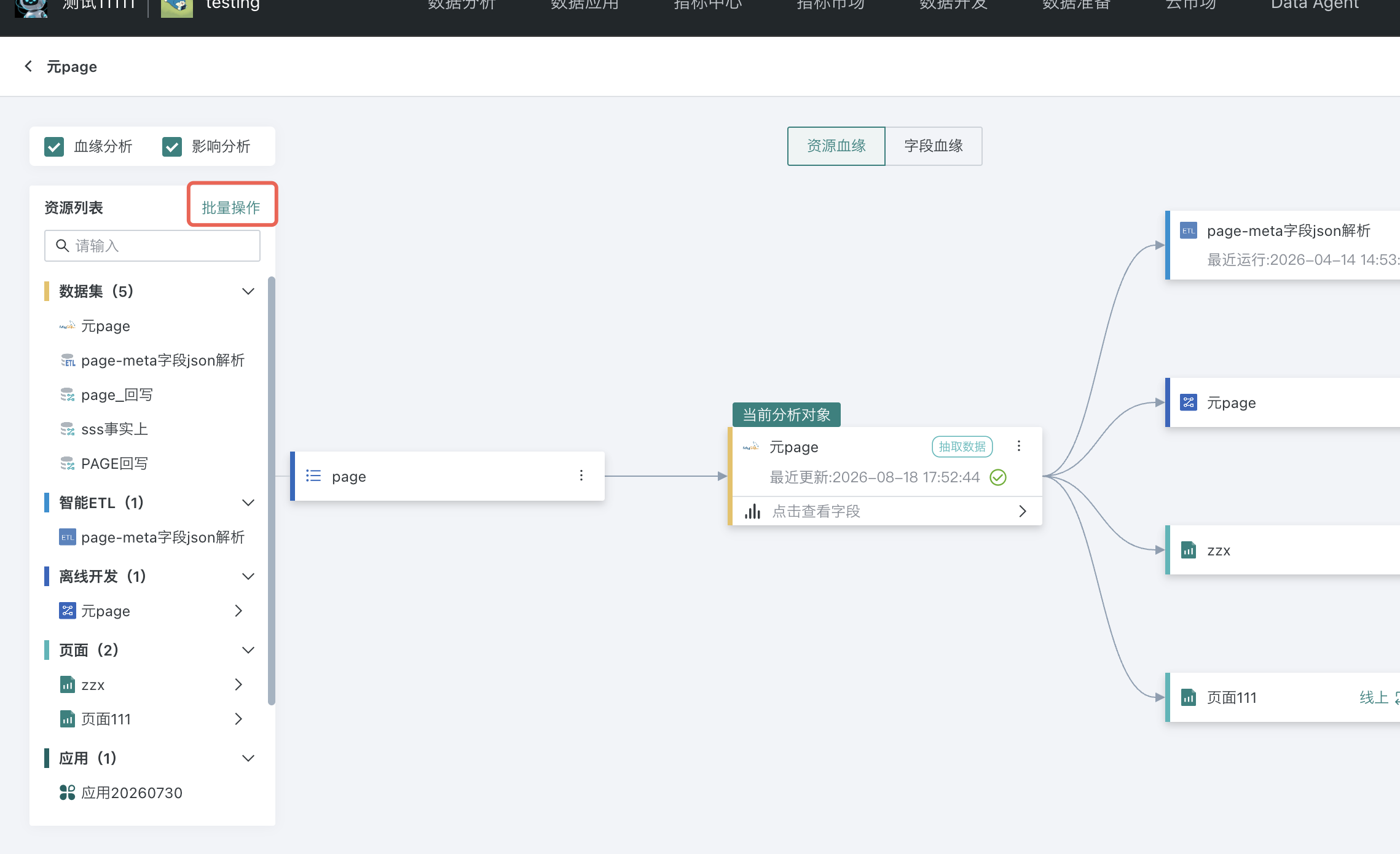Click the 页面111 chart icon in resource list
Viewport: 1400px width, 854px height.
(x=68, y=719)
